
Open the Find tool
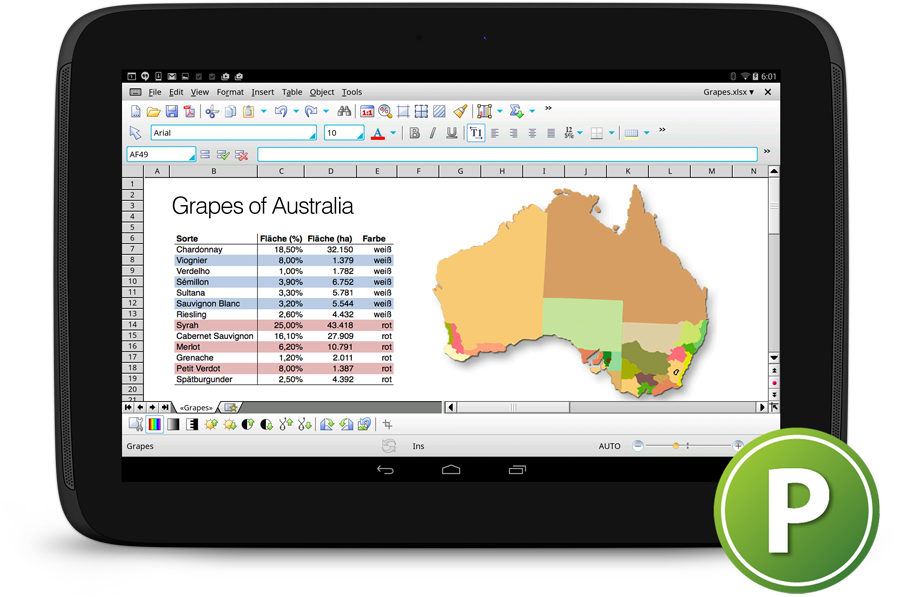coord(343,111)
